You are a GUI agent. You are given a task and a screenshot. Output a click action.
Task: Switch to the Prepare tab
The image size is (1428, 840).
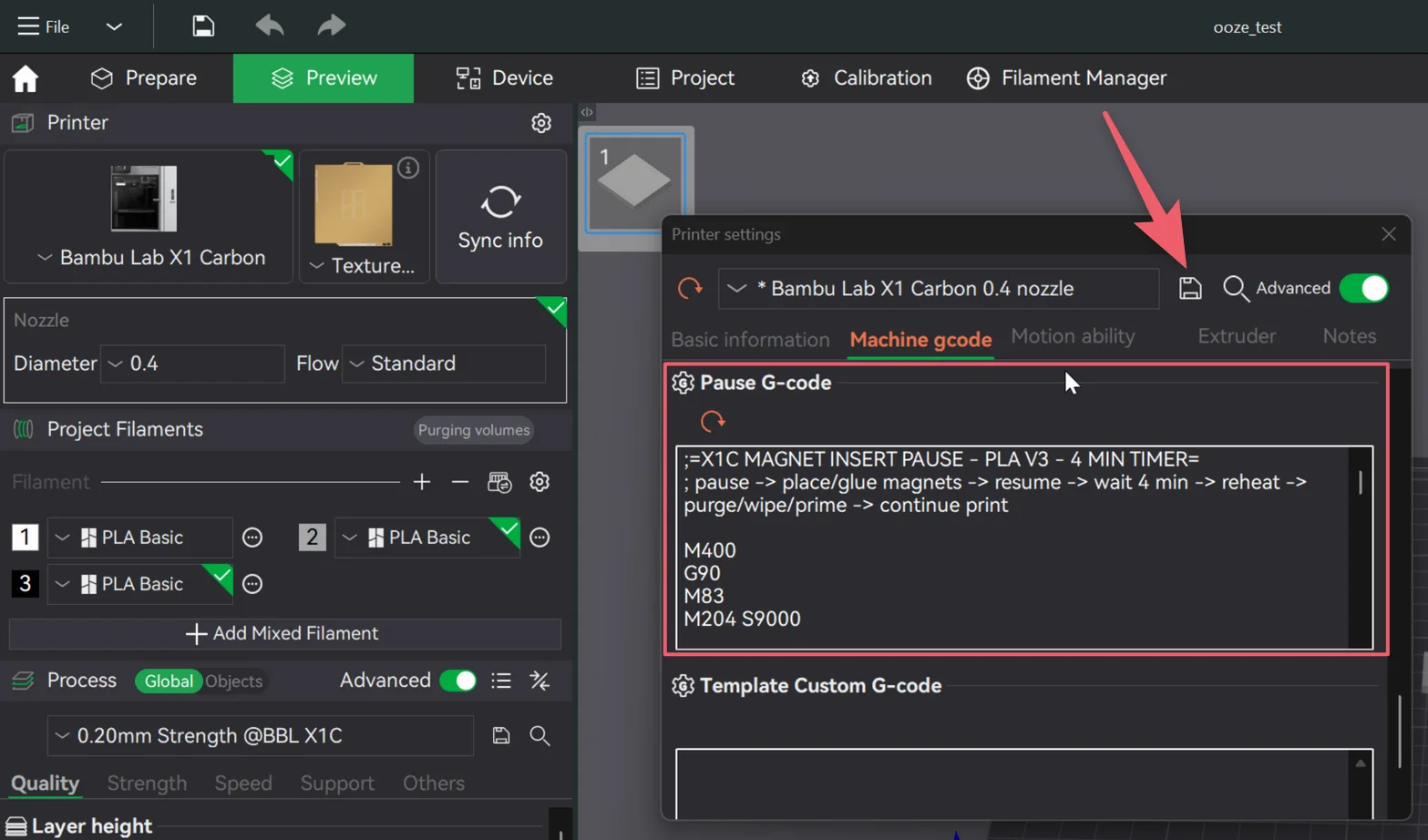tap(143, 78)
